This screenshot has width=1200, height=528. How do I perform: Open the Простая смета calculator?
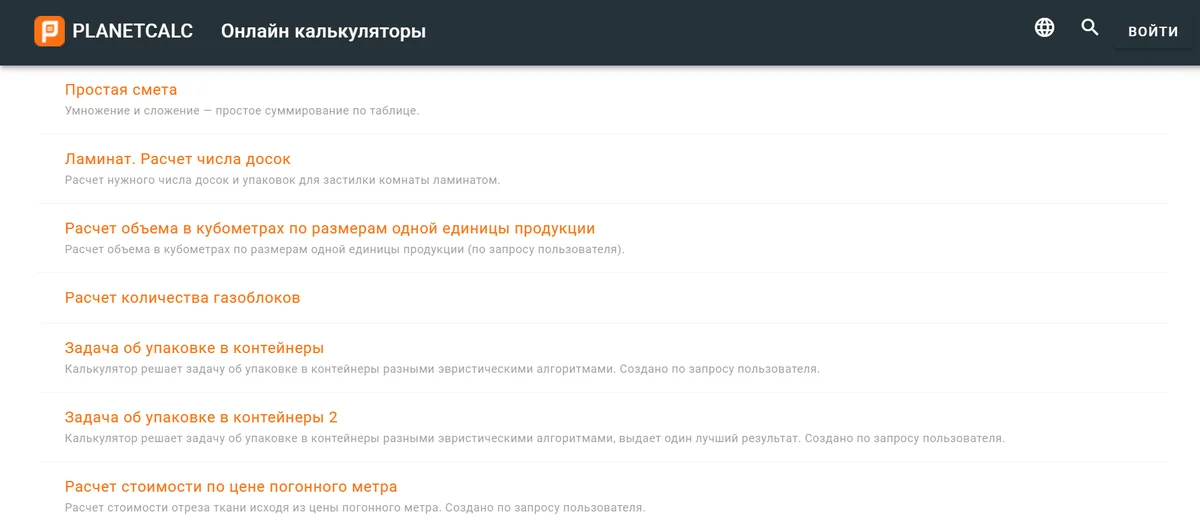pyautogui.click(x=121, y=90)
